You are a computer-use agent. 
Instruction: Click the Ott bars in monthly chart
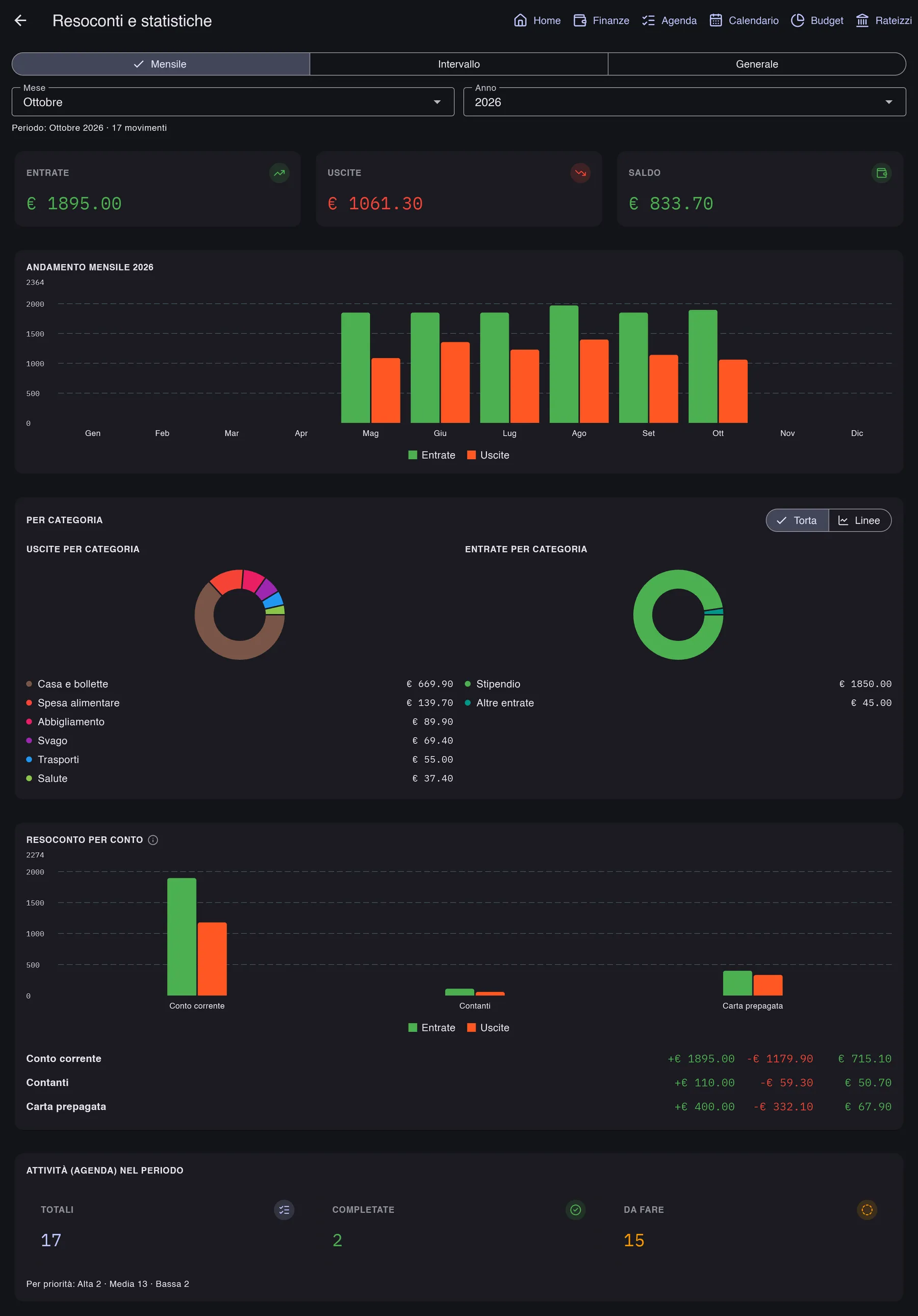(718, 367)
